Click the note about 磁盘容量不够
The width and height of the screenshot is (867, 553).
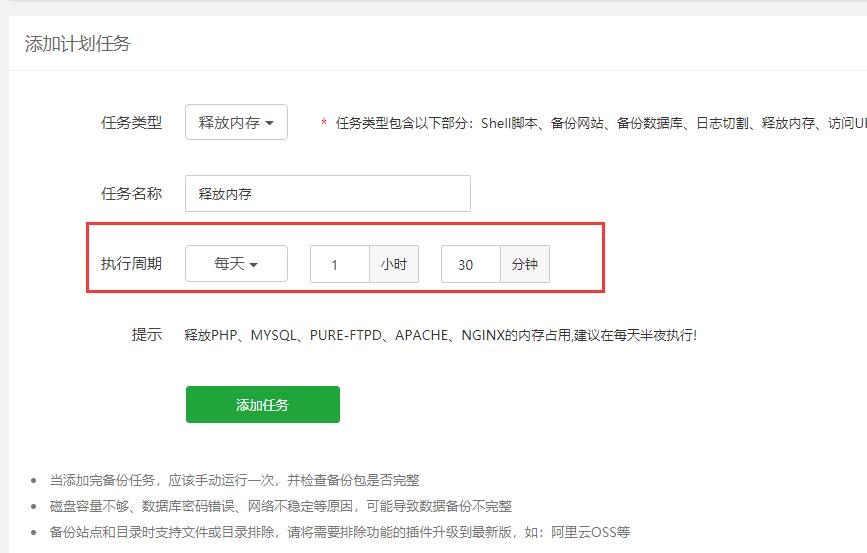coord(280,506)
